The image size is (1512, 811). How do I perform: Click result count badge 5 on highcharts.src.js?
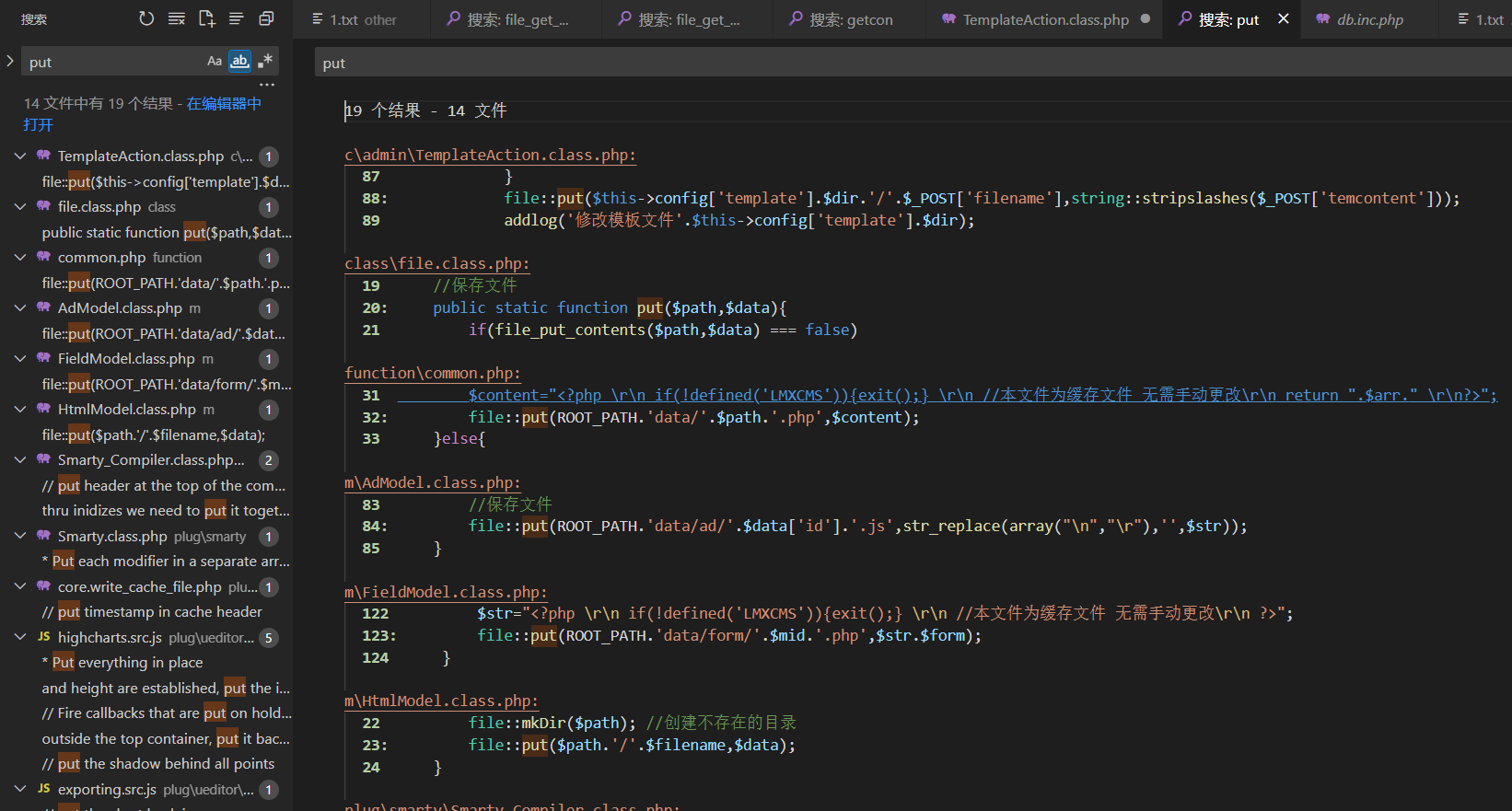click(x=269, y=638)
